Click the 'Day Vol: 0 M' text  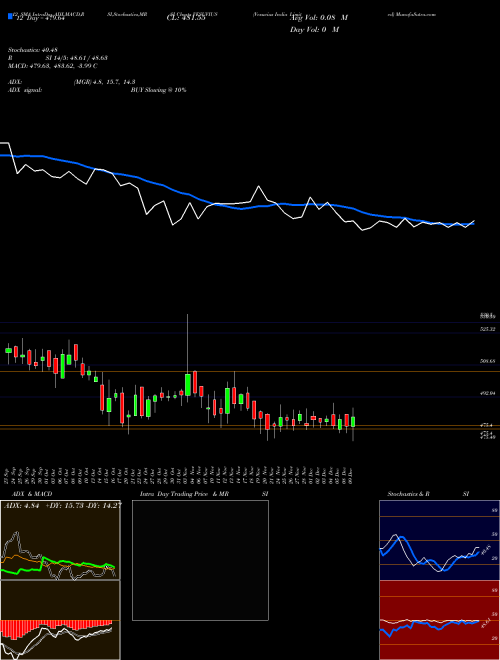click(314, 30)
